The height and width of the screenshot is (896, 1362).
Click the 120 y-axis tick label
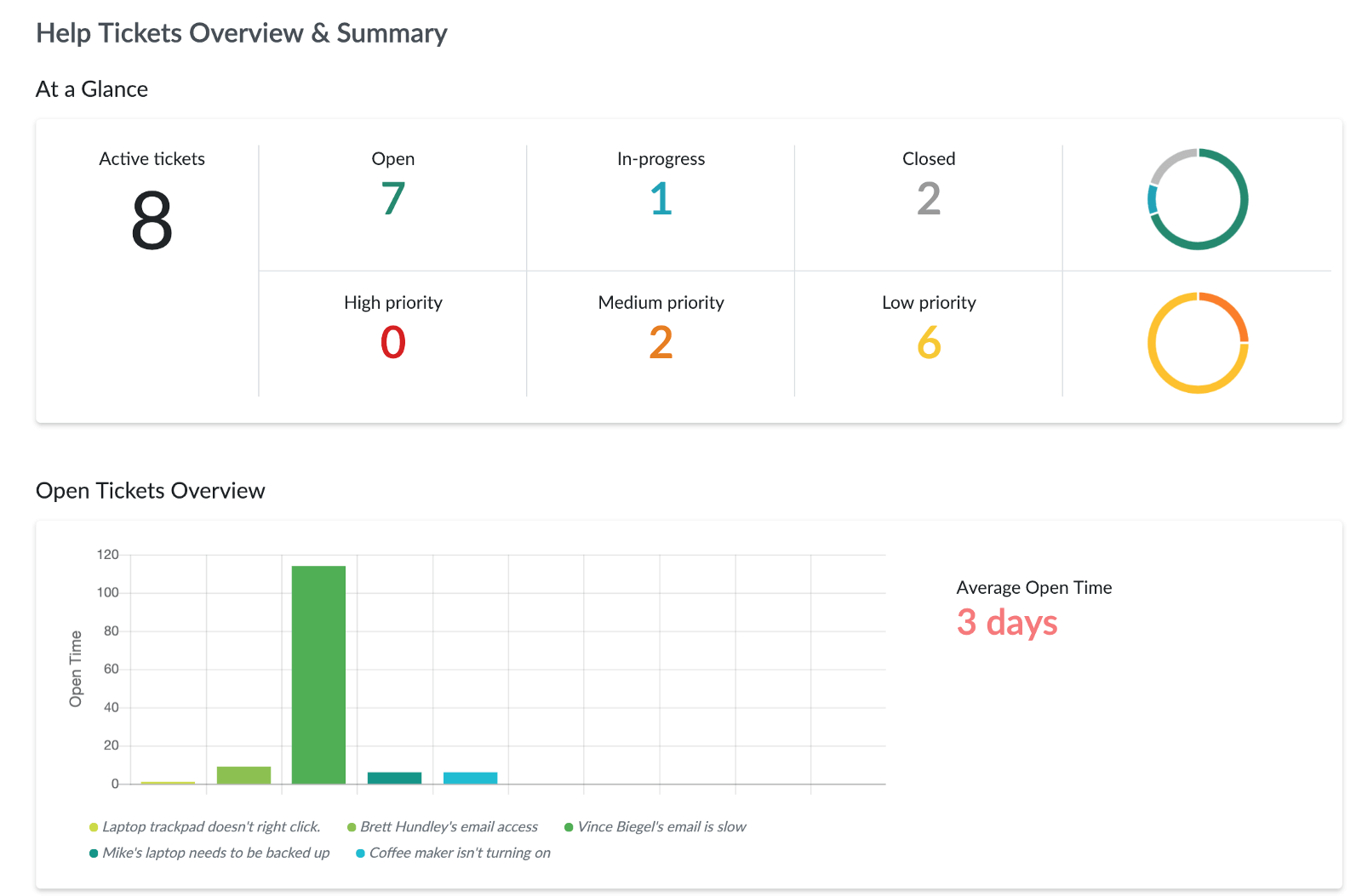(x=108, y=555)
